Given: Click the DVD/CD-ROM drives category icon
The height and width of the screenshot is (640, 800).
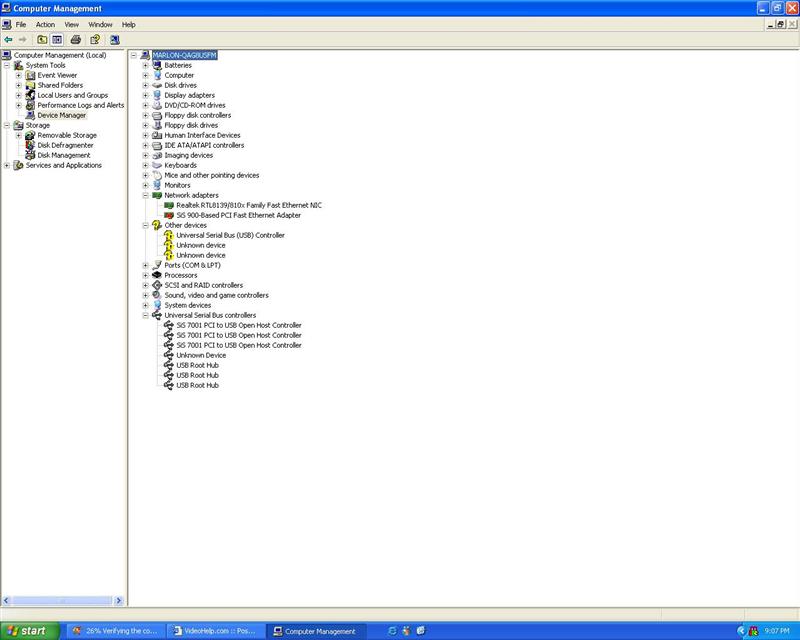Looking at the screenshot, I should tap(157, 105).
